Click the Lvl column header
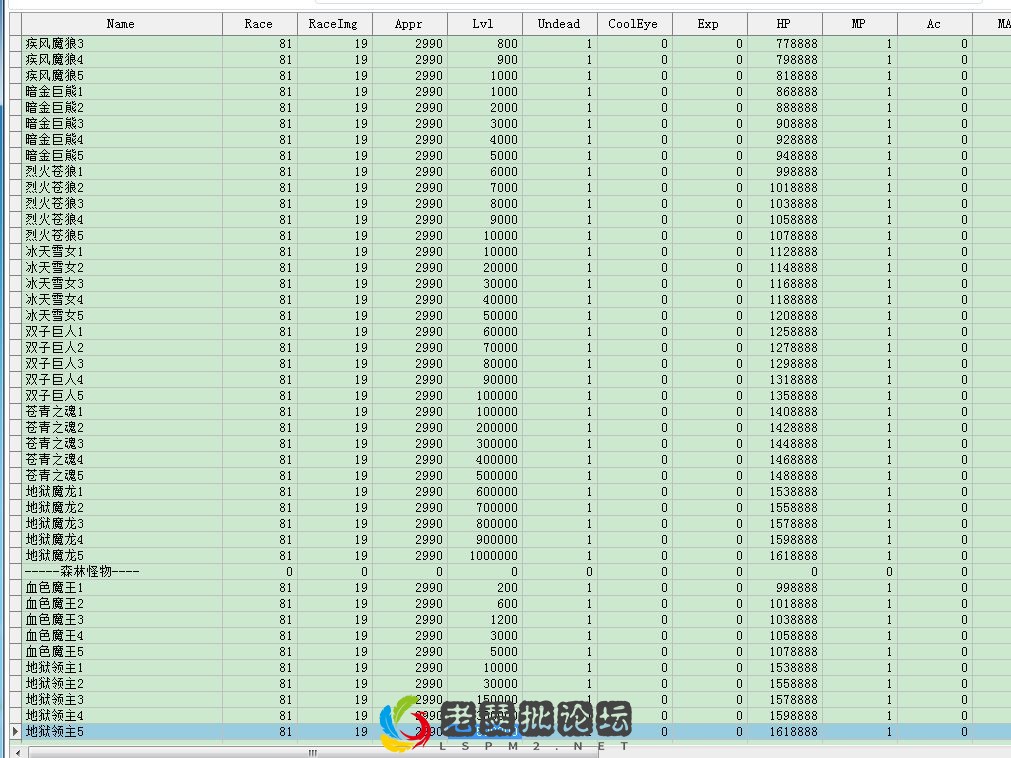 483,24
